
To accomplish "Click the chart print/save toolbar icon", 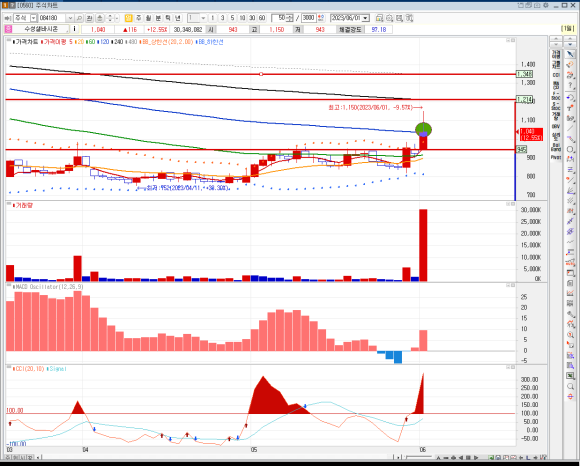I will [399, 18].
